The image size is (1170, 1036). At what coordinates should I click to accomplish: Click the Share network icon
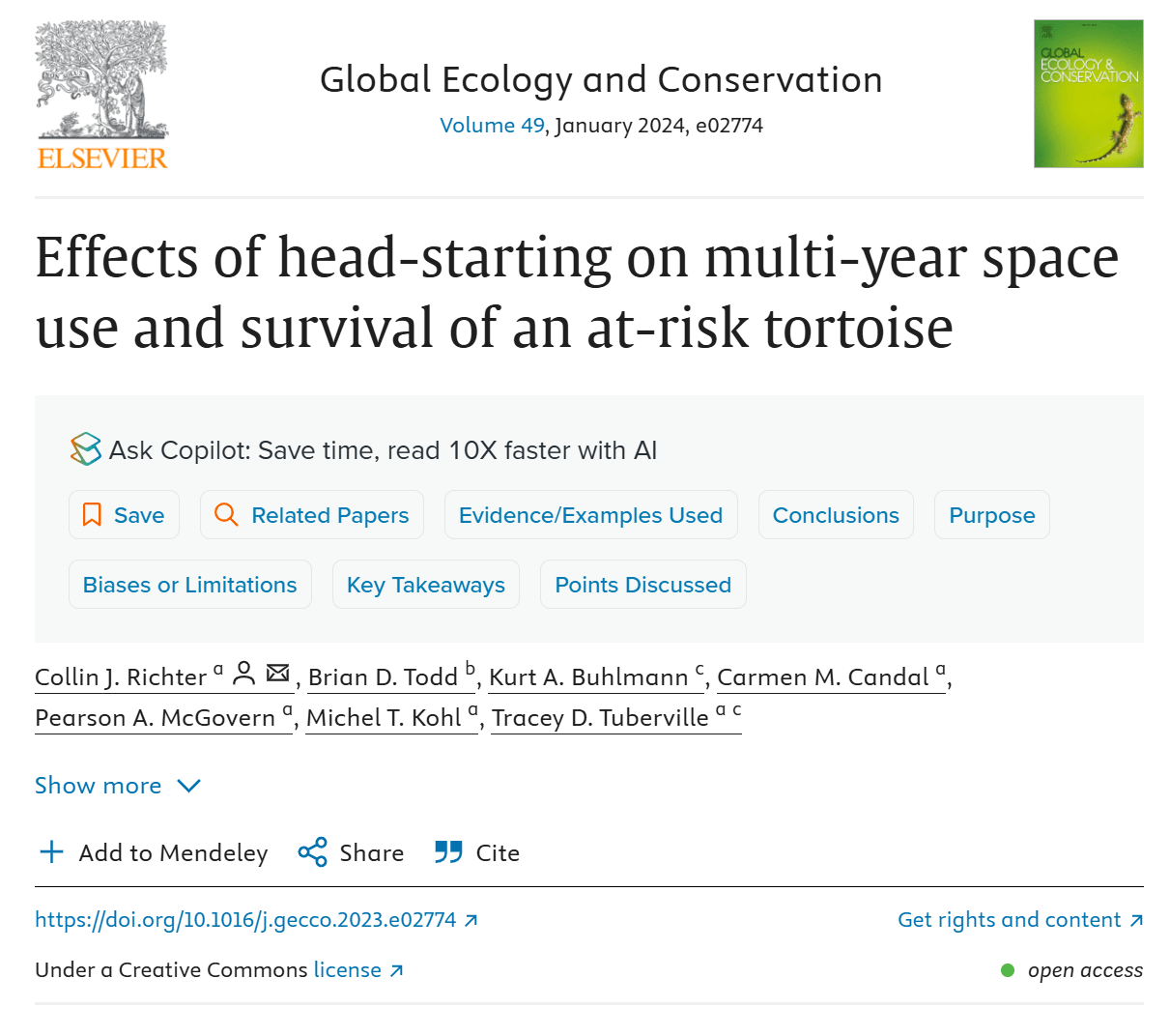point(313,852)
